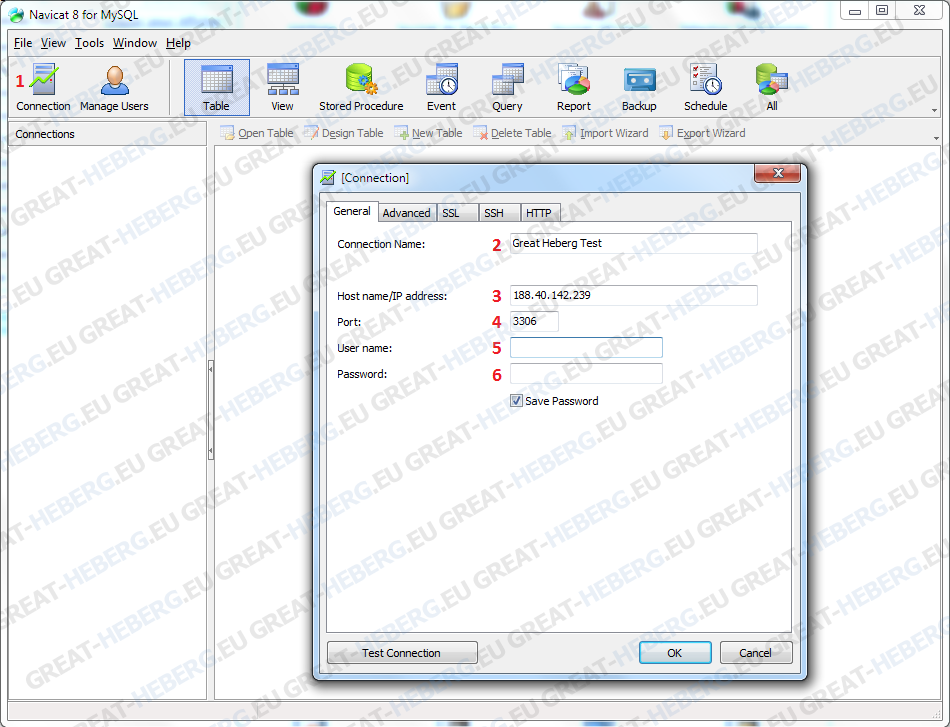Click Delete Table in the object toolbar
Image resolution: width=950 pixels, height=727 pixels.
coord(513,133)
